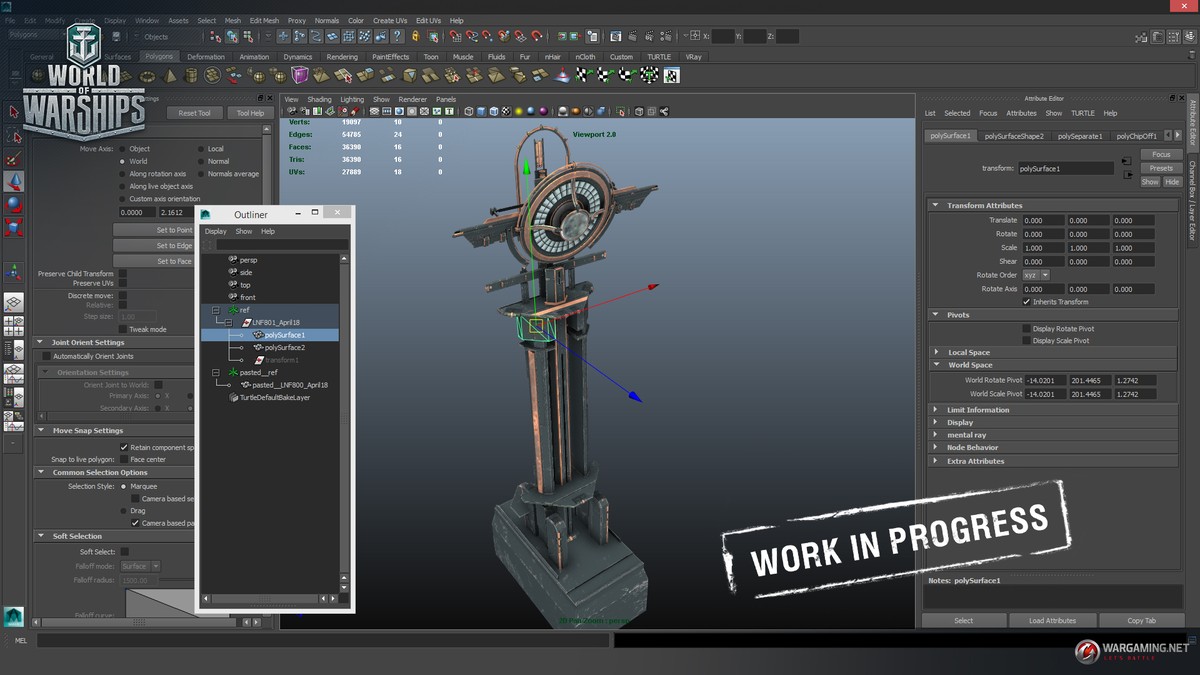Select the Object move axis radio button
Screen dimensions: 1200x675
click(x=123, y=149)
